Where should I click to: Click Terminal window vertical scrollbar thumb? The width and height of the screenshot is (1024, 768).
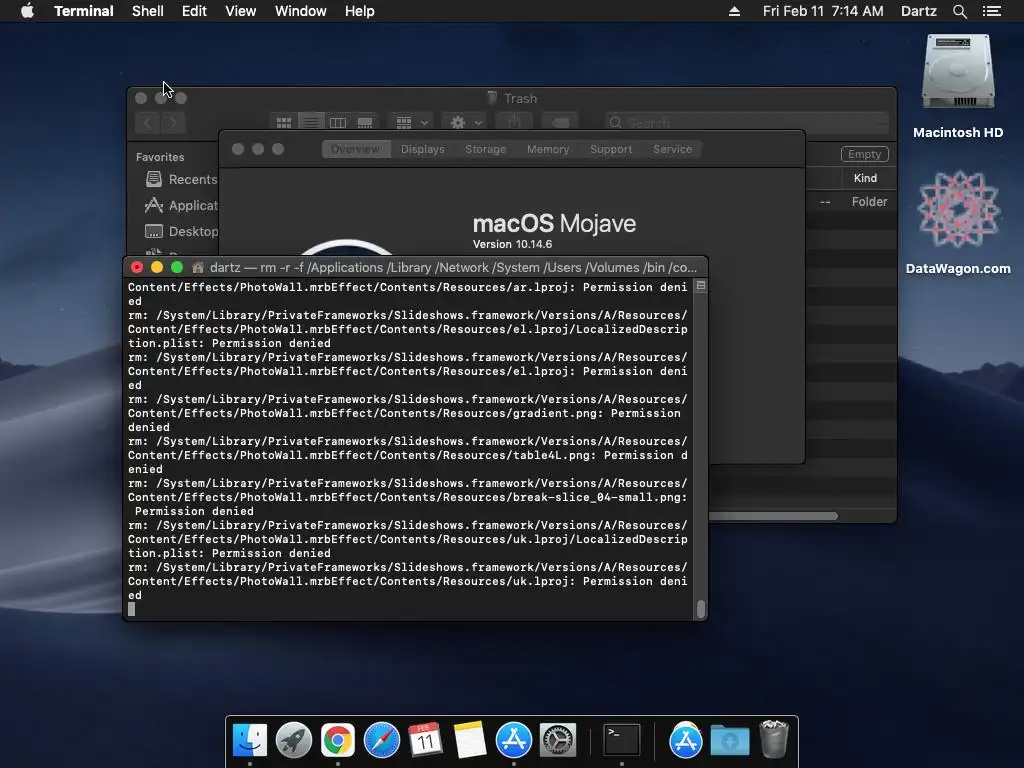[701, 609]
